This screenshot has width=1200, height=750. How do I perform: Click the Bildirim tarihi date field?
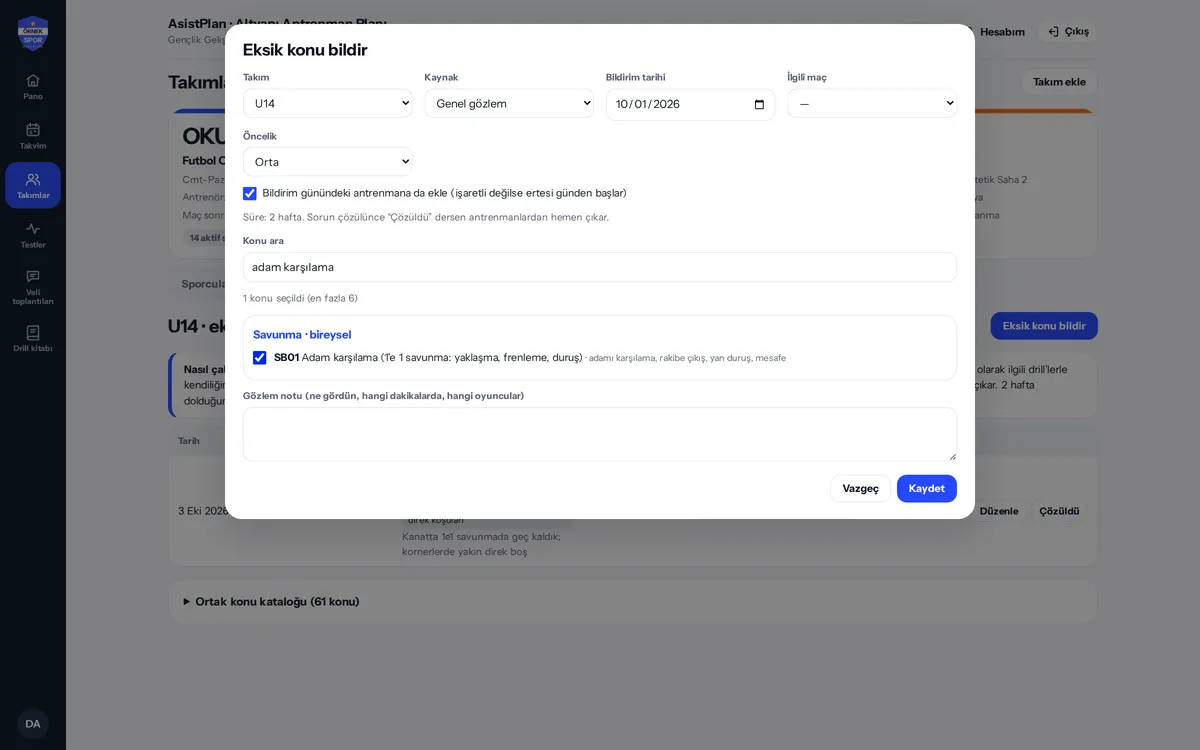tap(691, 104)
